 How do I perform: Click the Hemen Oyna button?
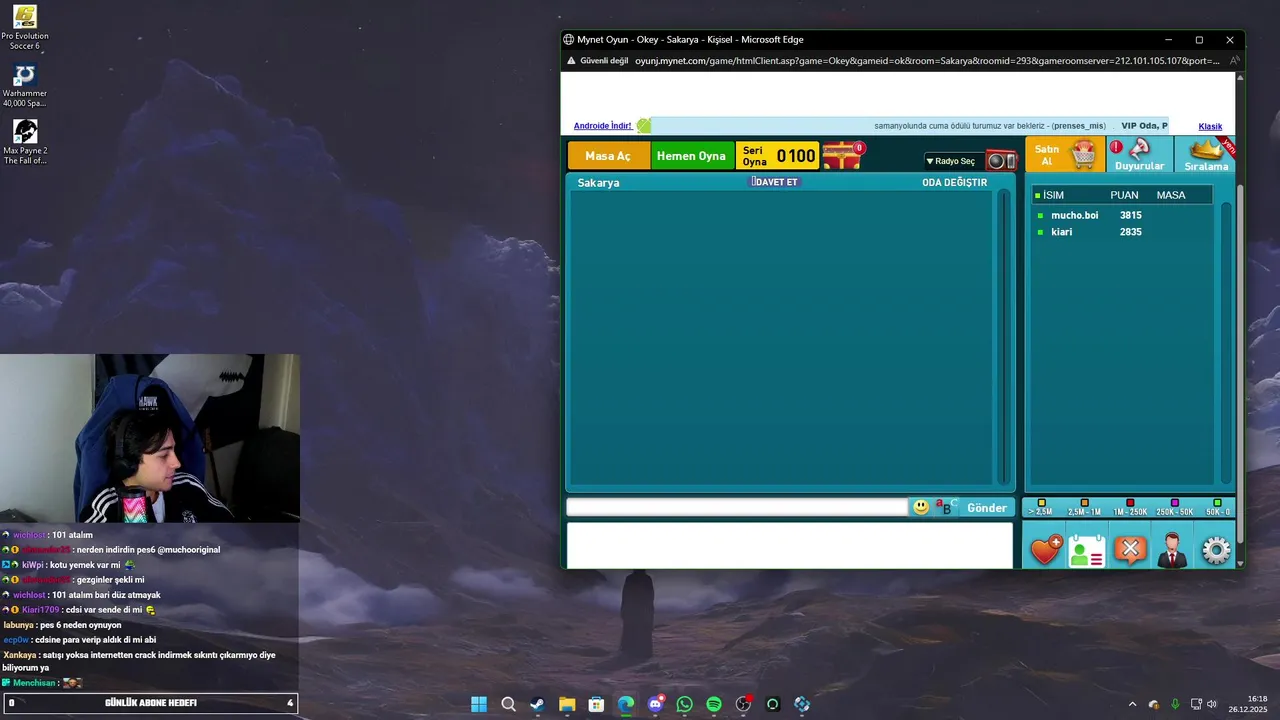691,156
